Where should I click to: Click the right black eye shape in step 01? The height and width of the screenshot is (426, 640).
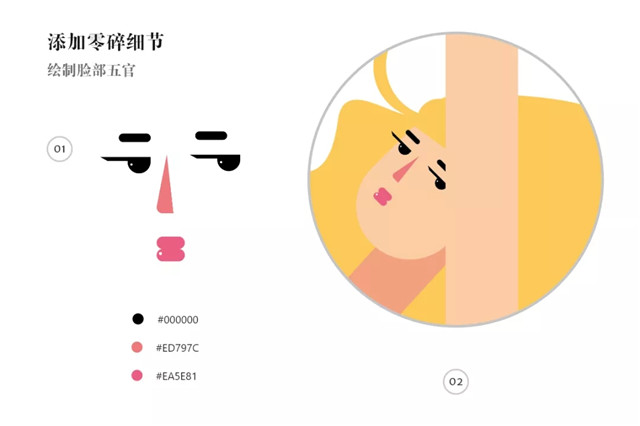click(x=228, y=163)
